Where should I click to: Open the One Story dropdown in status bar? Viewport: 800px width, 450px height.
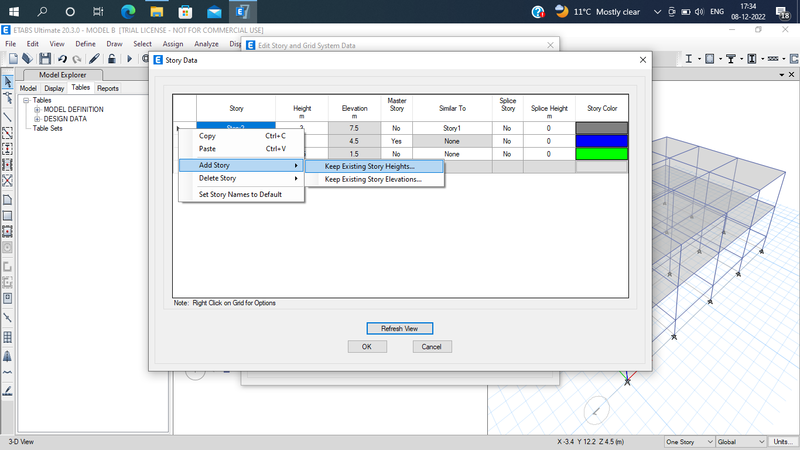689,442
